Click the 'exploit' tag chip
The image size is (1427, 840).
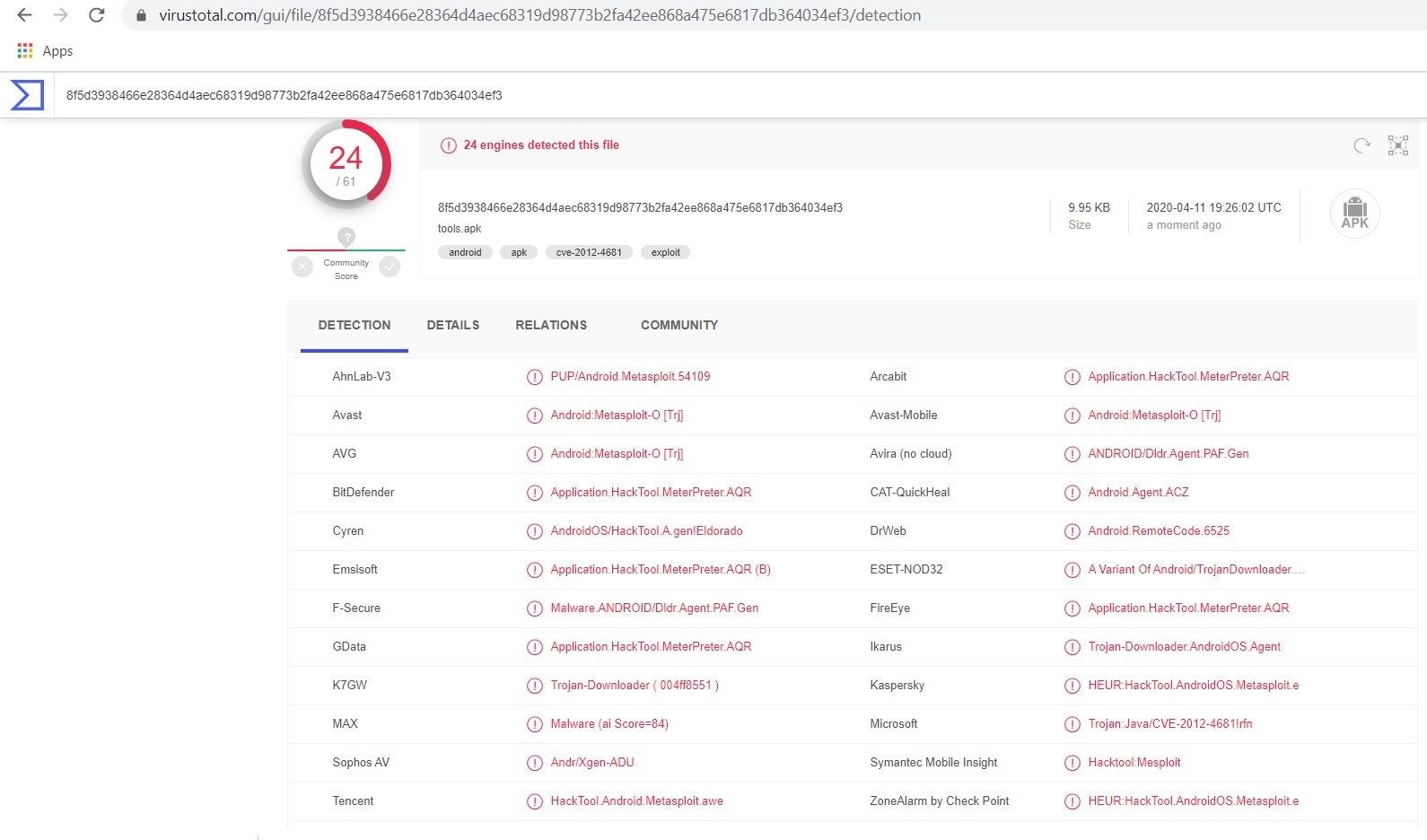(x=666, y=252)
